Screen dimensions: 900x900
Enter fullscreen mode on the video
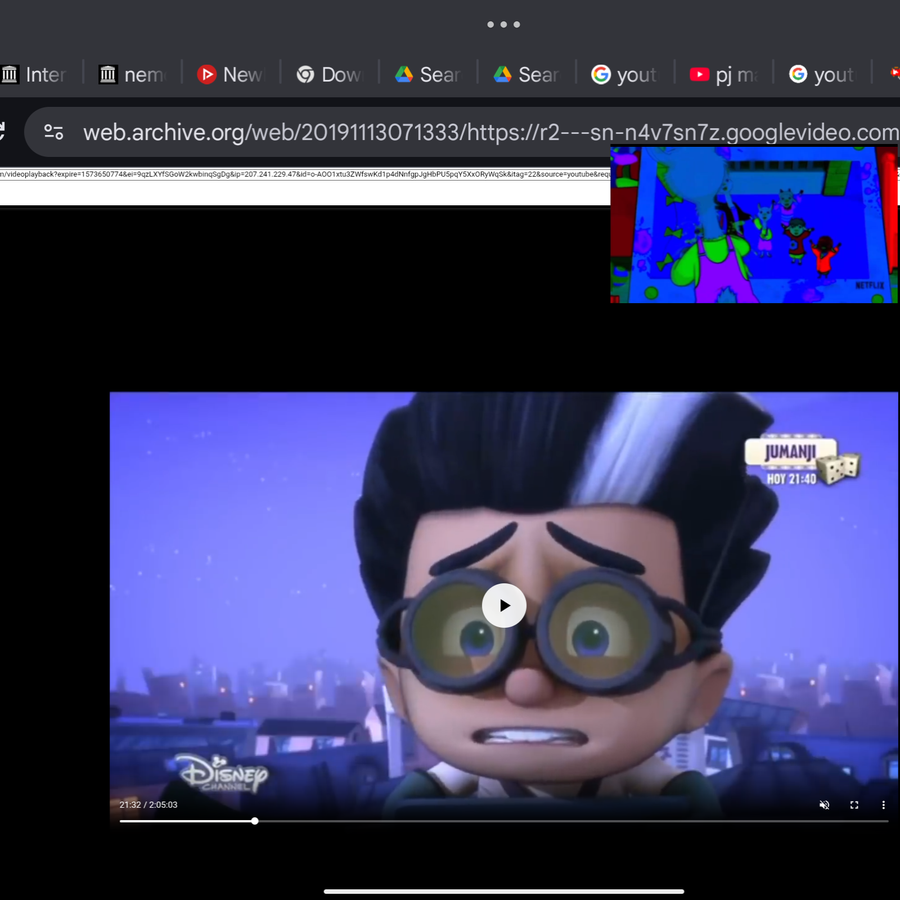click(x=854, y=805)
